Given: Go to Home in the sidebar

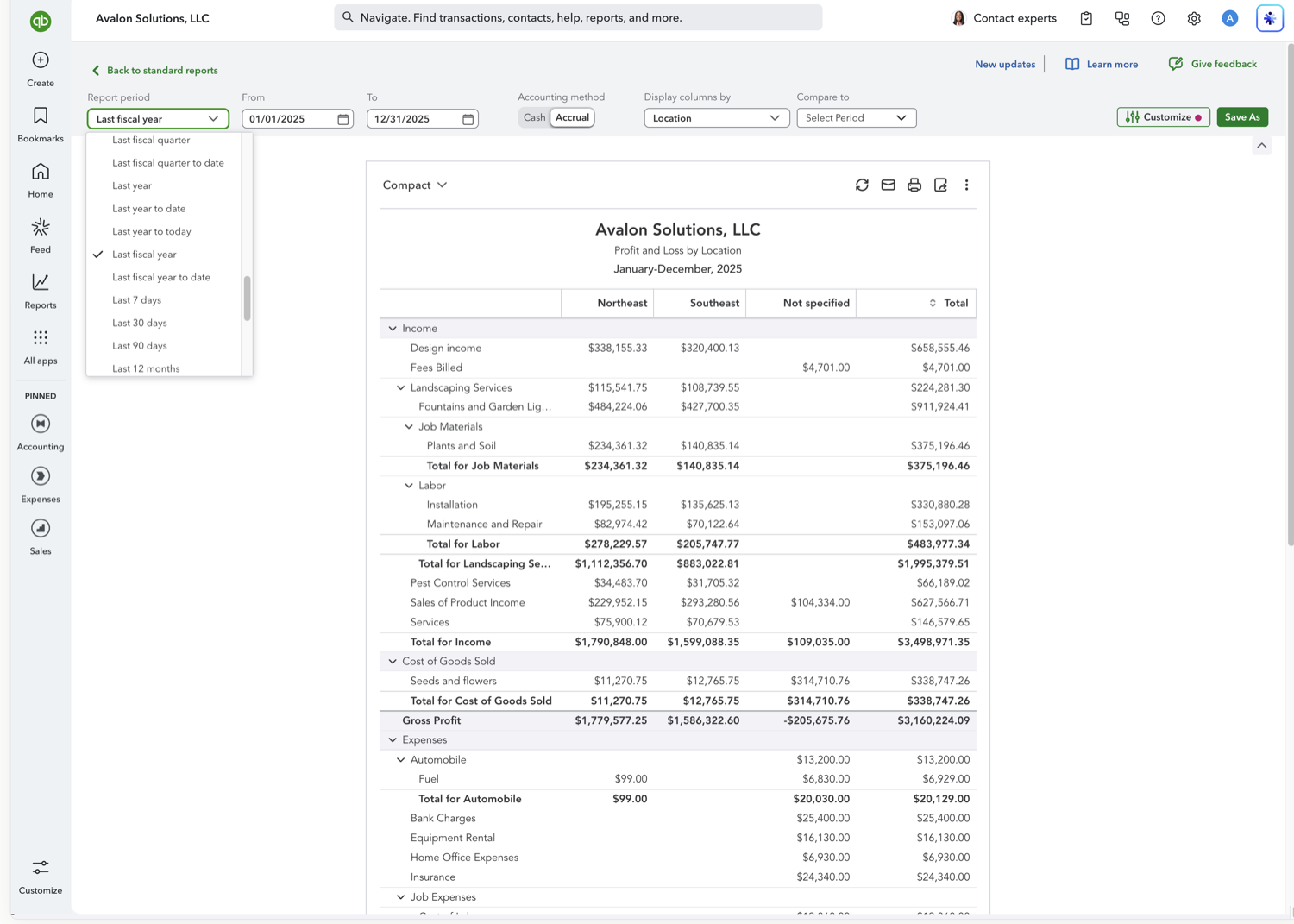Looking at the screenshot, I should click(41, 180).
